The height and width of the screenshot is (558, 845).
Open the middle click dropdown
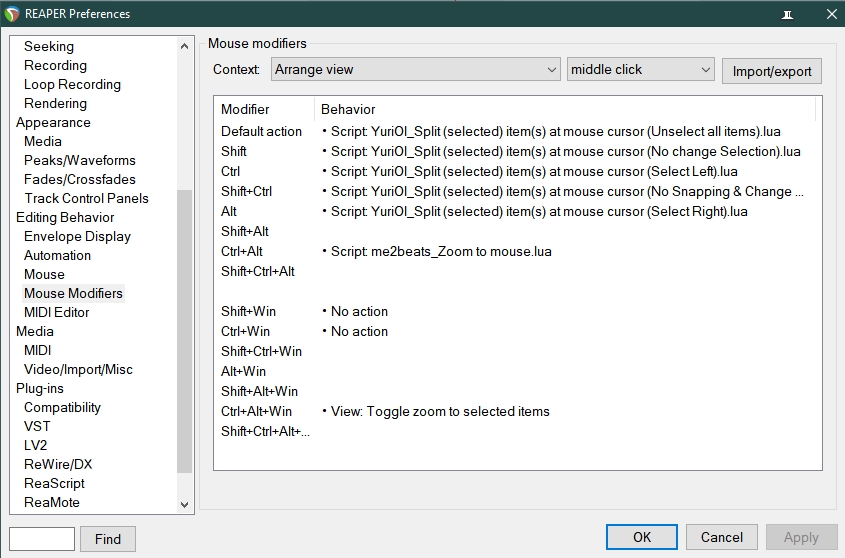(640, 70)
